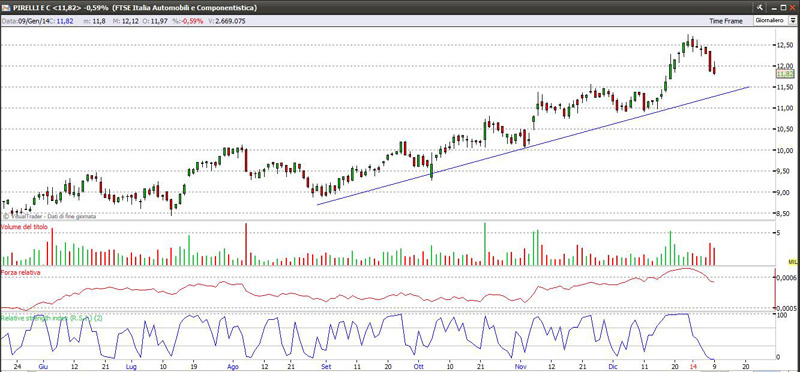The image size is (800, 372).
Task: Click the Dic month label on time axis
Action: 614,366
